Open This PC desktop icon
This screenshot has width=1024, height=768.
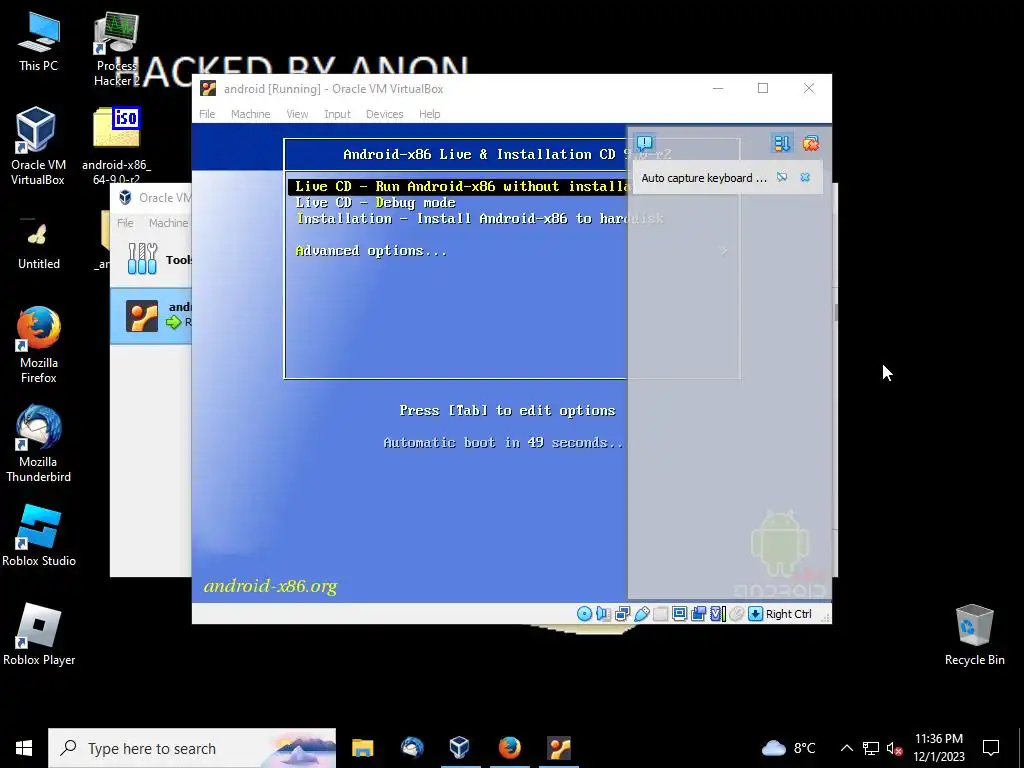point(38,42)
